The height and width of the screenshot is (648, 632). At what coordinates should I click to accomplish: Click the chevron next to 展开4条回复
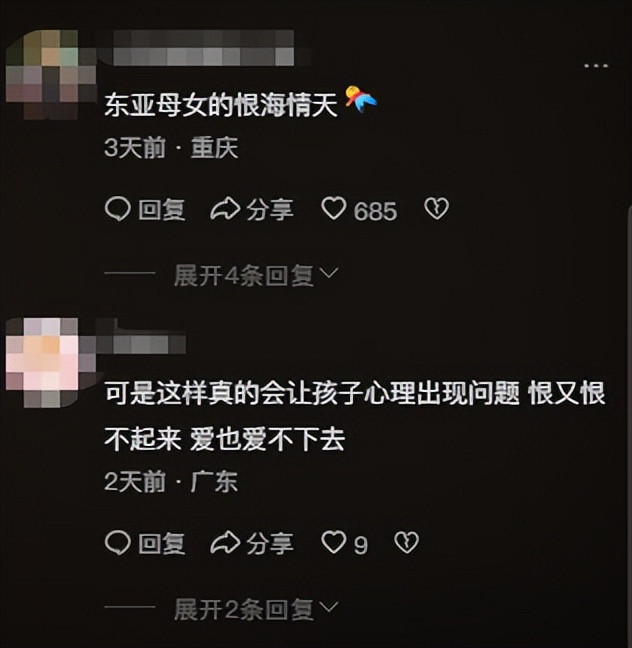pos(329,274)
